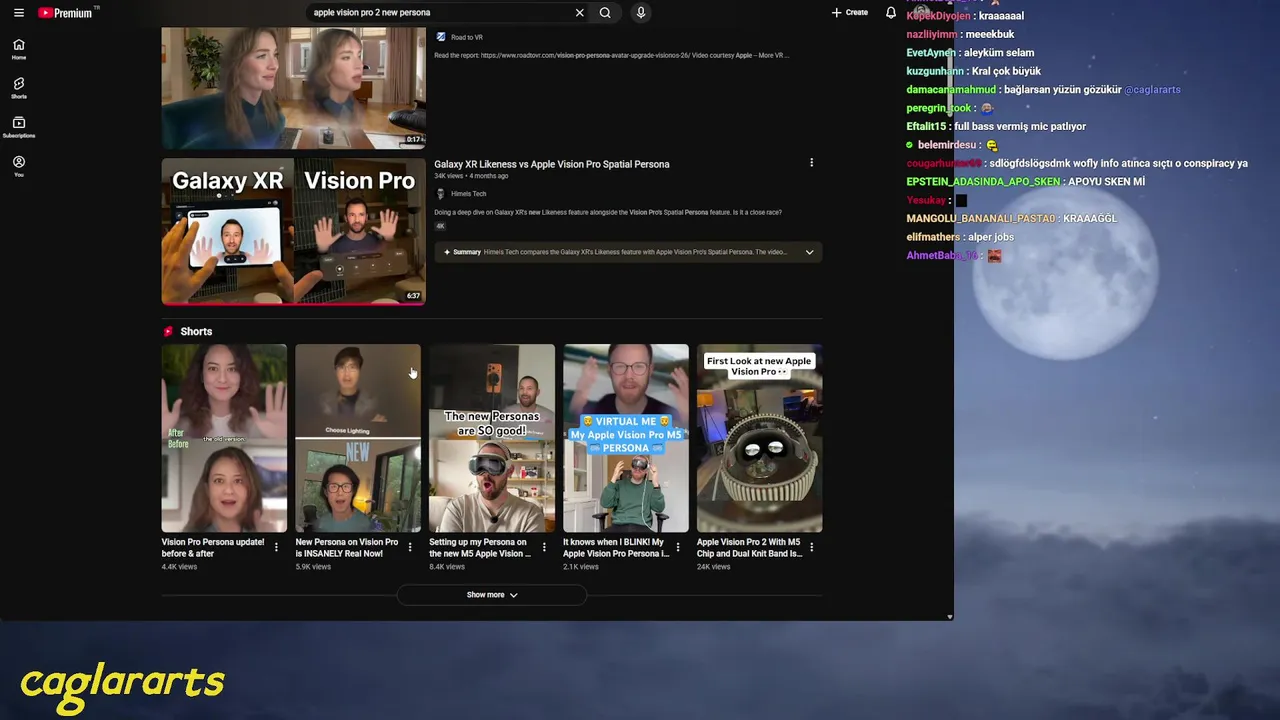Open Apple Vision Pro 2 M5 short
This screenshot has width=1280, height=720.
(x=760, y=438)
